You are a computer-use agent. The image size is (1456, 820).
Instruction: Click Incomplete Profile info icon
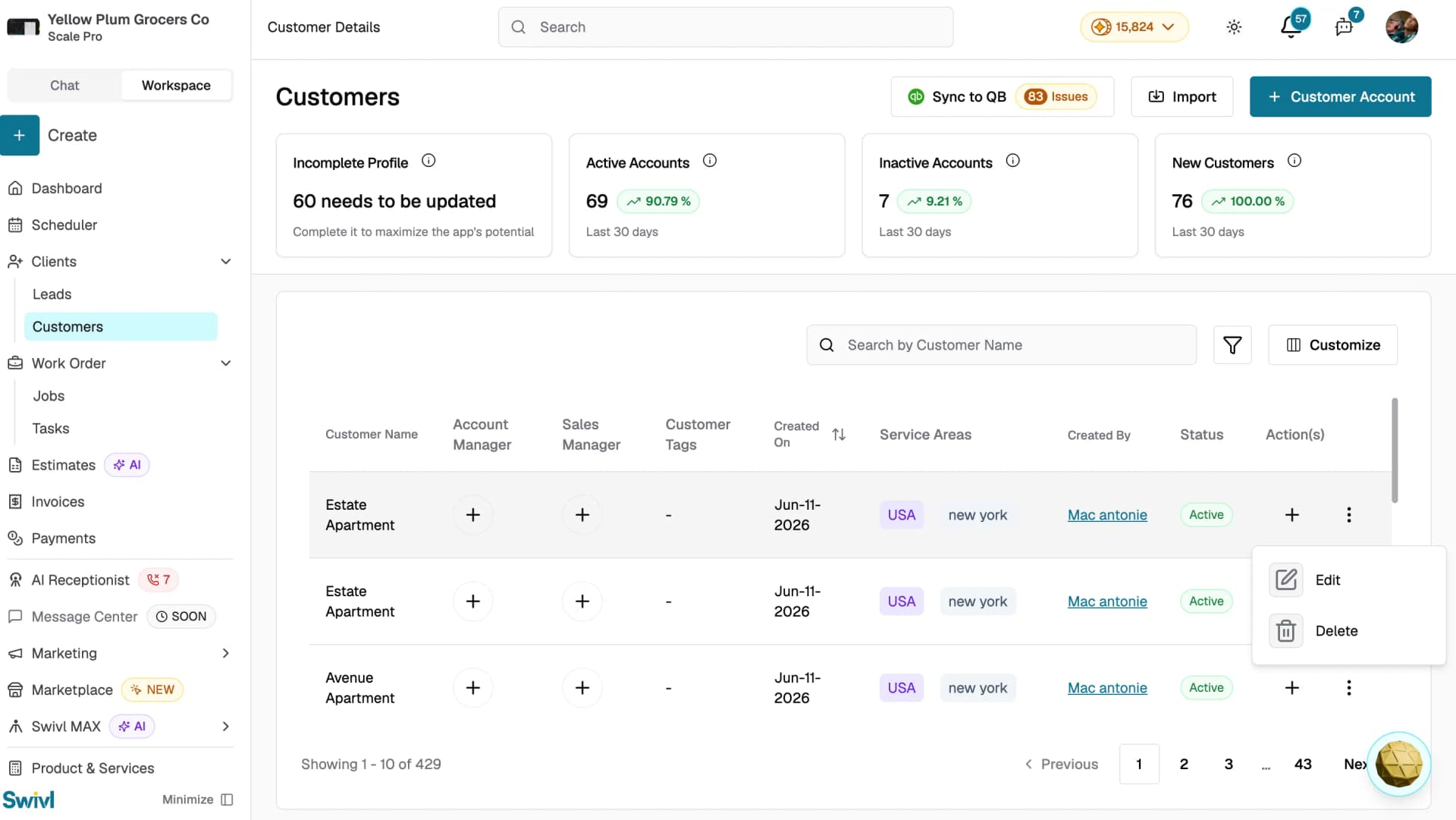tap(428, 161)
